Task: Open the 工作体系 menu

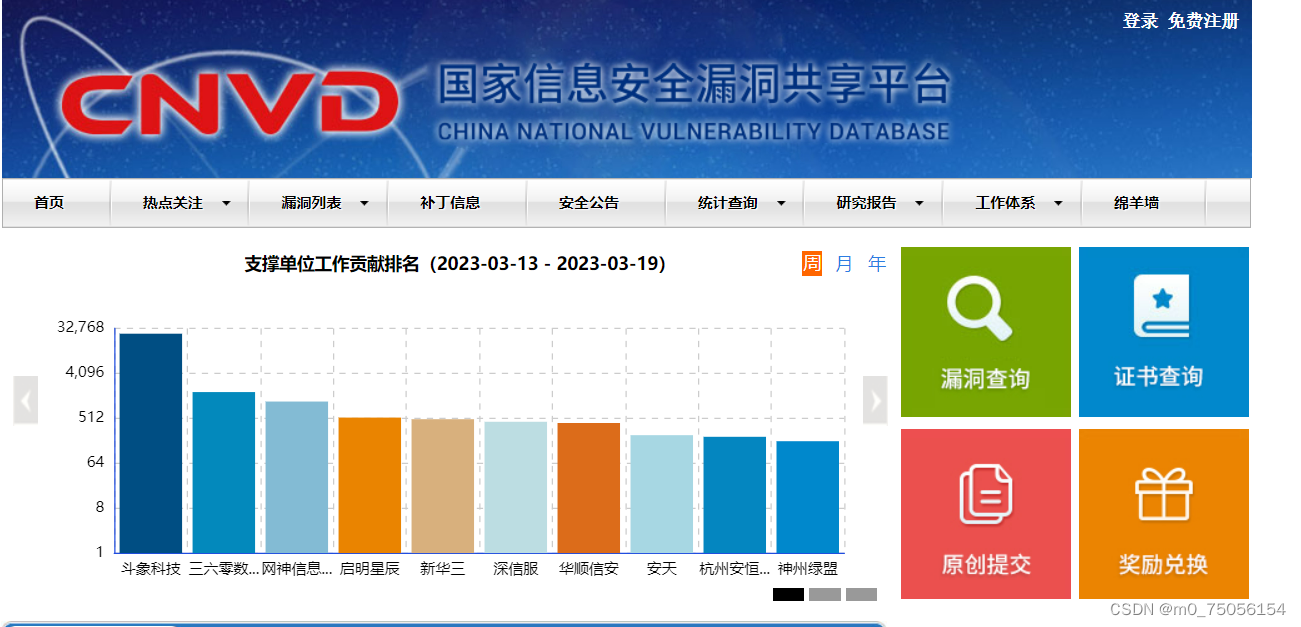Action: [1005, 203]
